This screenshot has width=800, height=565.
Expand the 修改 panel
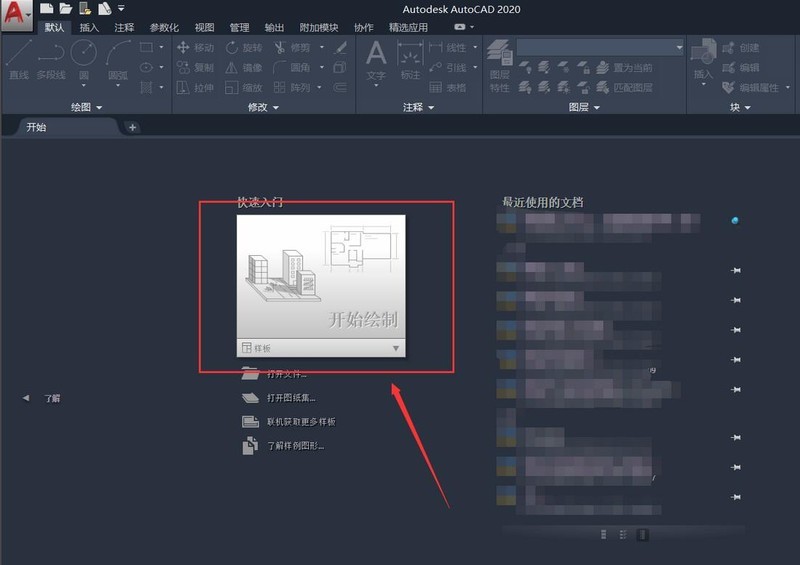tap(263, 107)
